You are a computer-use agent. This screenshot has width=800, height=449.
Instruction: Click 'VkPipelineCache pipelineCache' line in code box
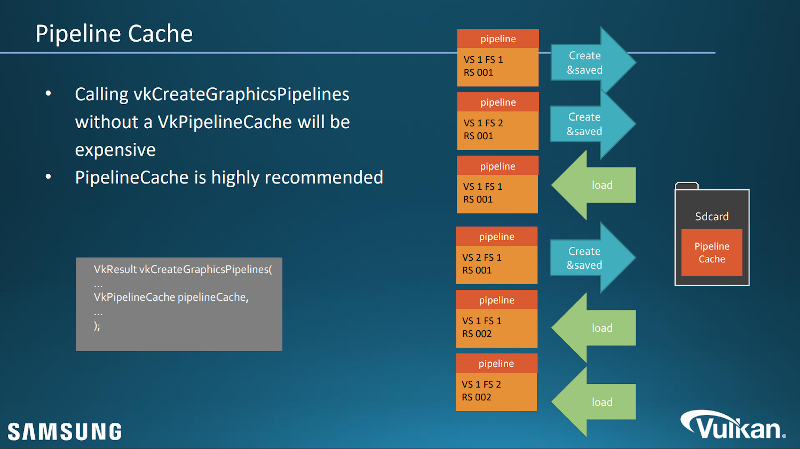tap(170, 298)
